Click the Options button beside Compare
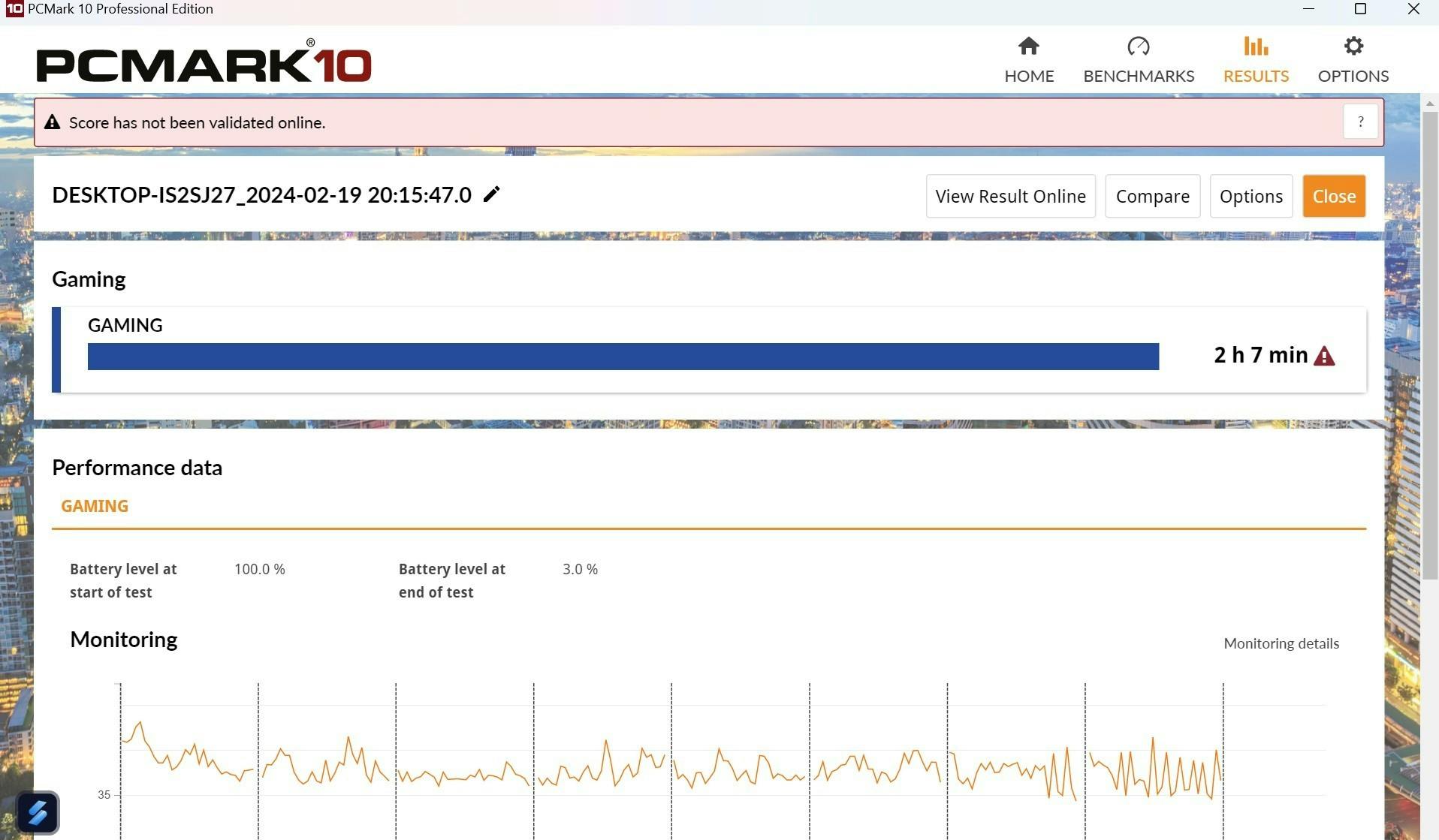 1250,197
